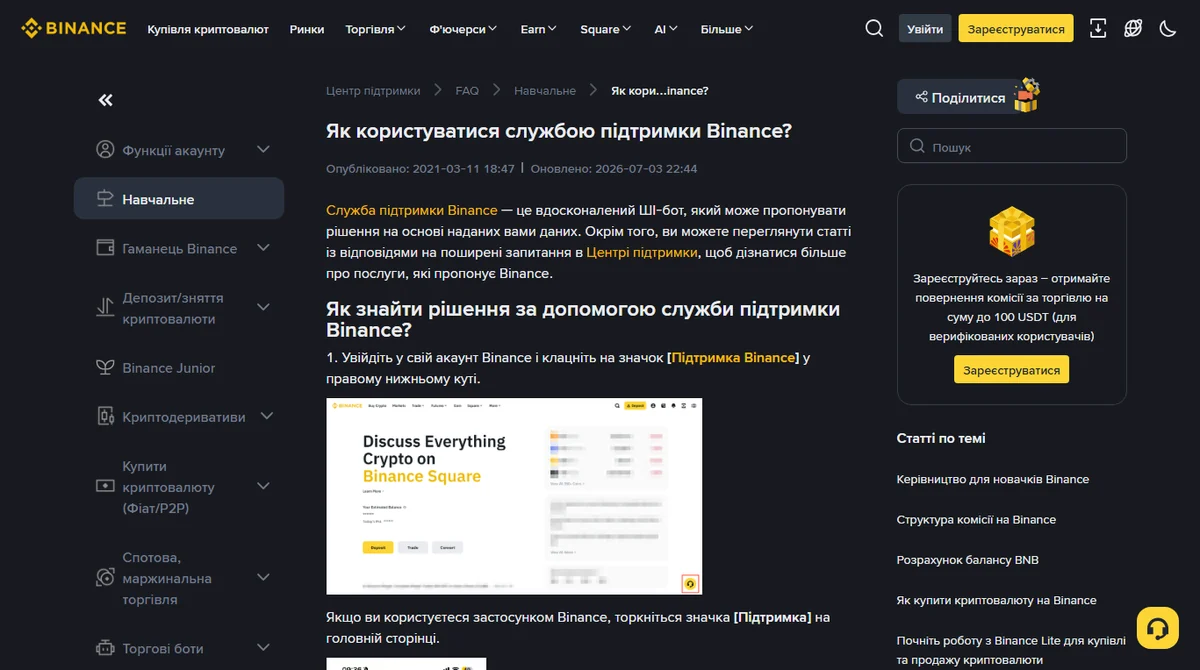Open Центрі підтримки inline link
The width and height of the screenshot is (1200, 670).
tap(642, 252)
